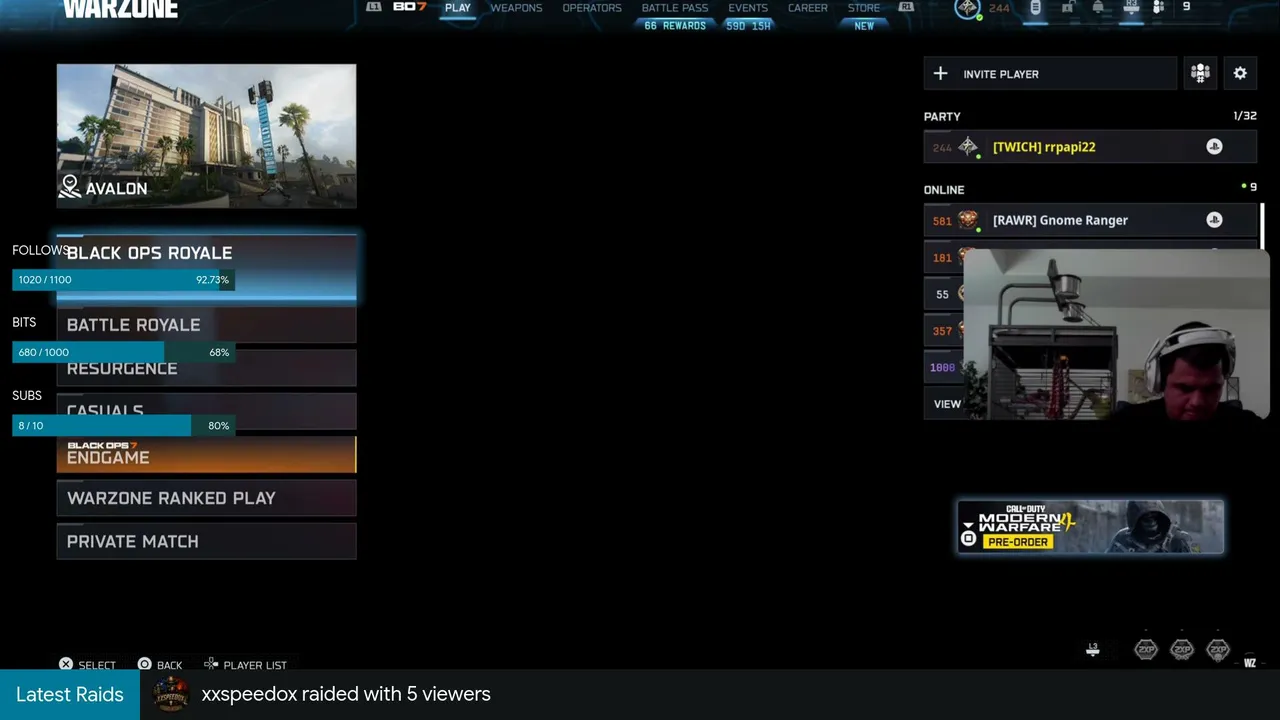Click PlayStation icon on Gnome Ranger's row

tap(1214, 220)
